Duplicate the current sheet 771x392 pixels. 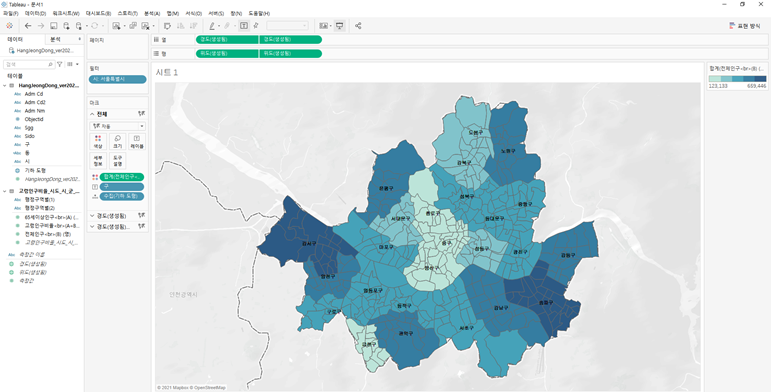[133, 26]
